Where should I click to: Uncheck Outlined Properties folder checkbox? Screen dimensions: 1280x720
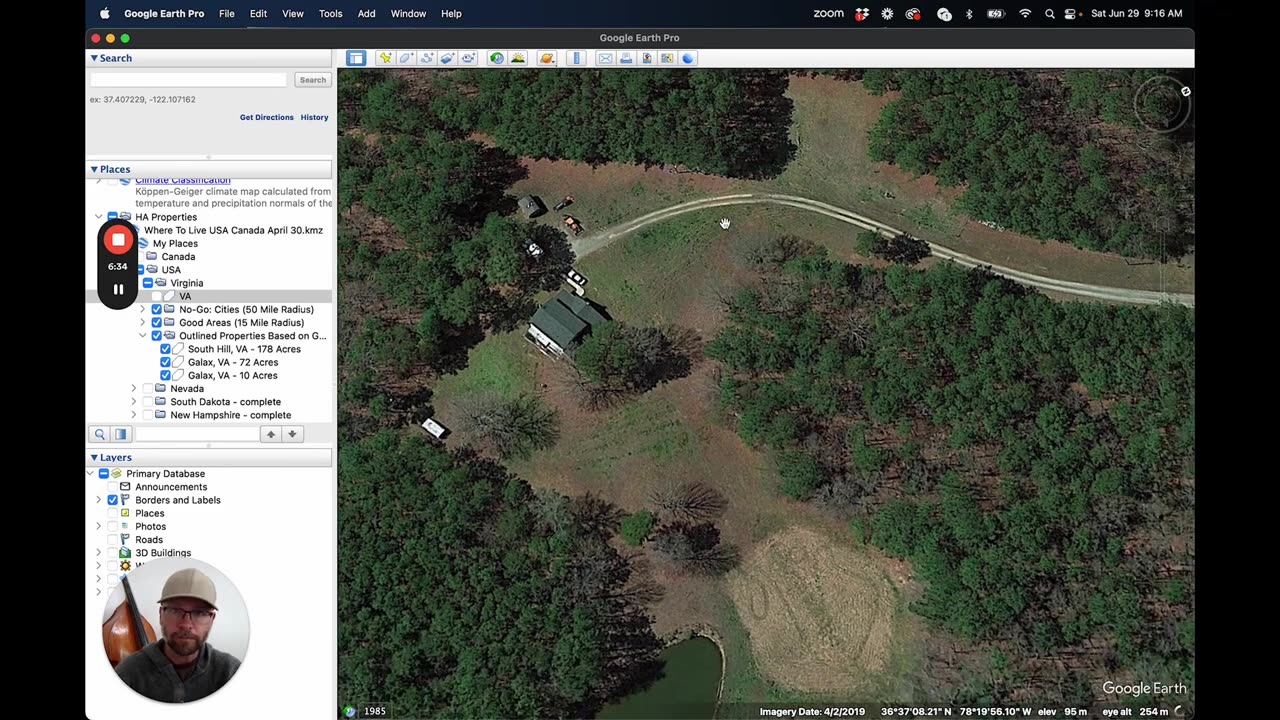156,336
